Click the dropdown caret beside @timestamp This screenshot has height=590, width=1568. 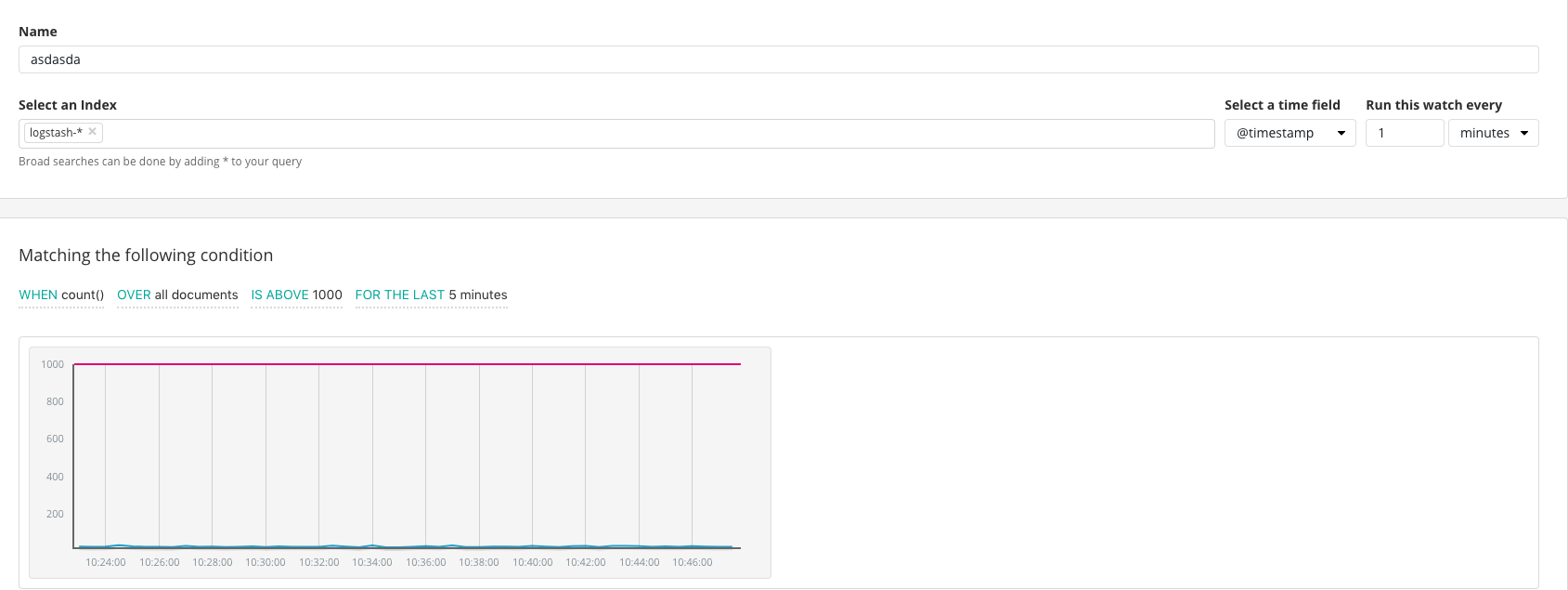[x=1341, y=134]
